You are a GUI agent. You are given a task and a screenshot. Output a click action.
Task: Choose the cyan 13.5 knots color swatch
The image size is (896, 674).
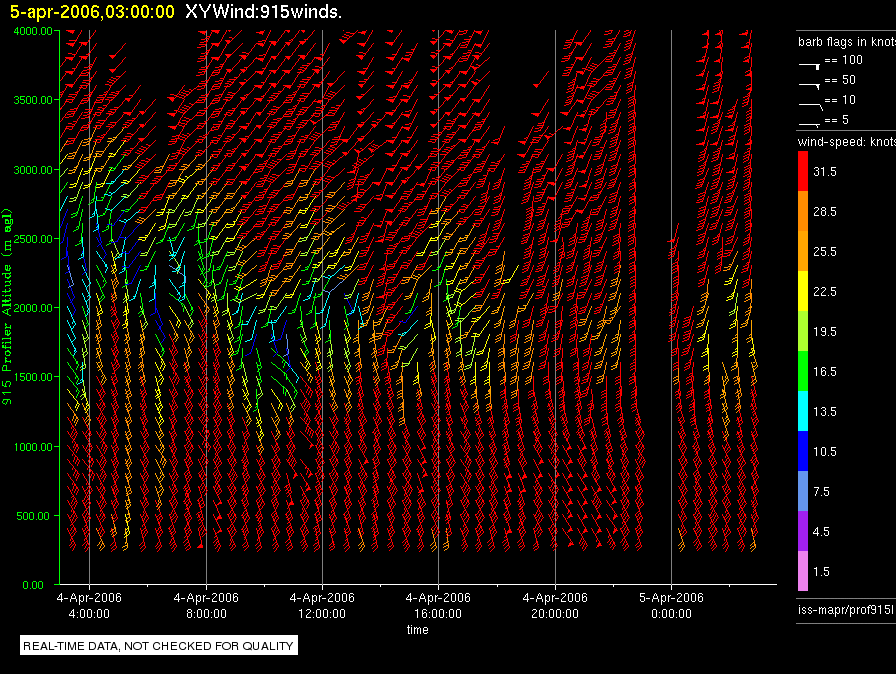(803, 411)
